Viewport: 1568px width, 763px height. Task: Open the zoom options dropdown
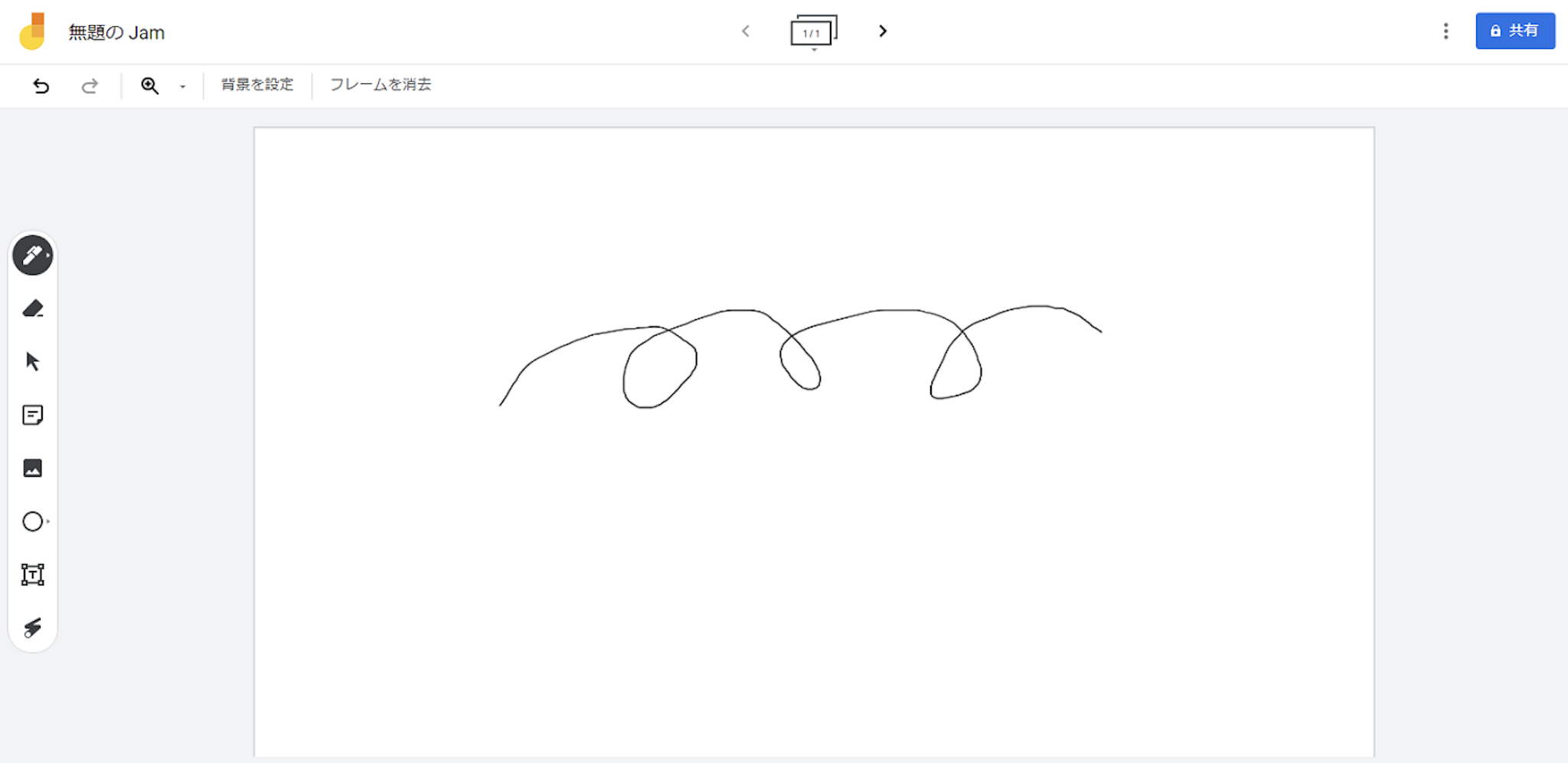(181, 86)
